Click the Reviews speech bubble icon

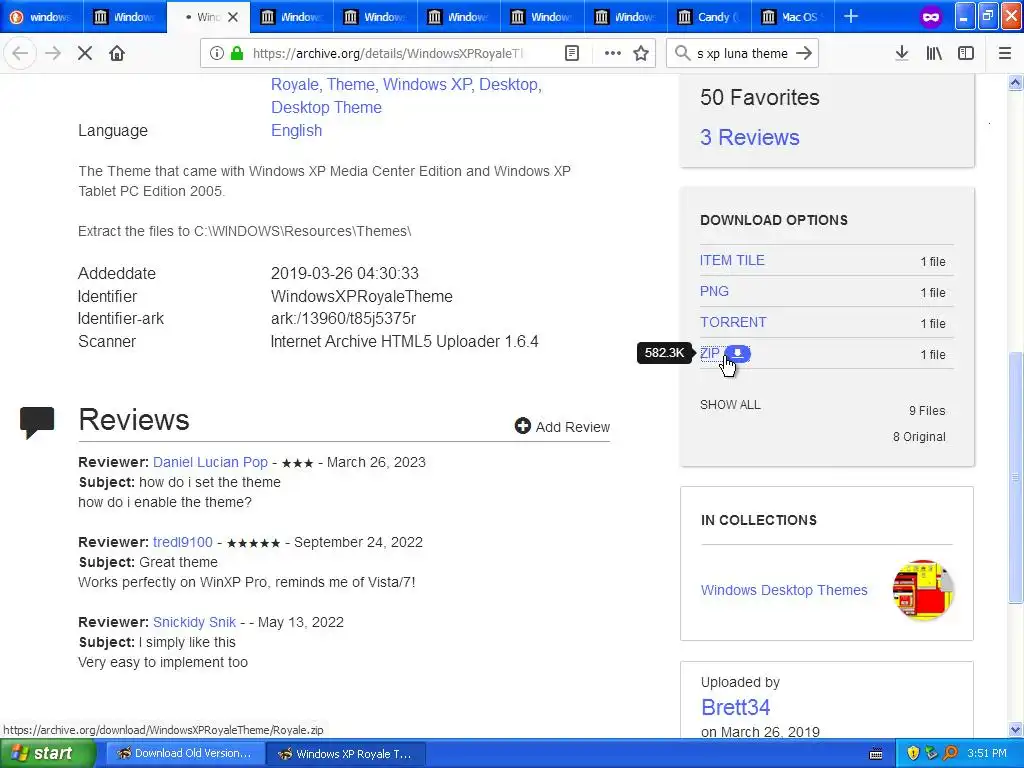pos(37,422)
